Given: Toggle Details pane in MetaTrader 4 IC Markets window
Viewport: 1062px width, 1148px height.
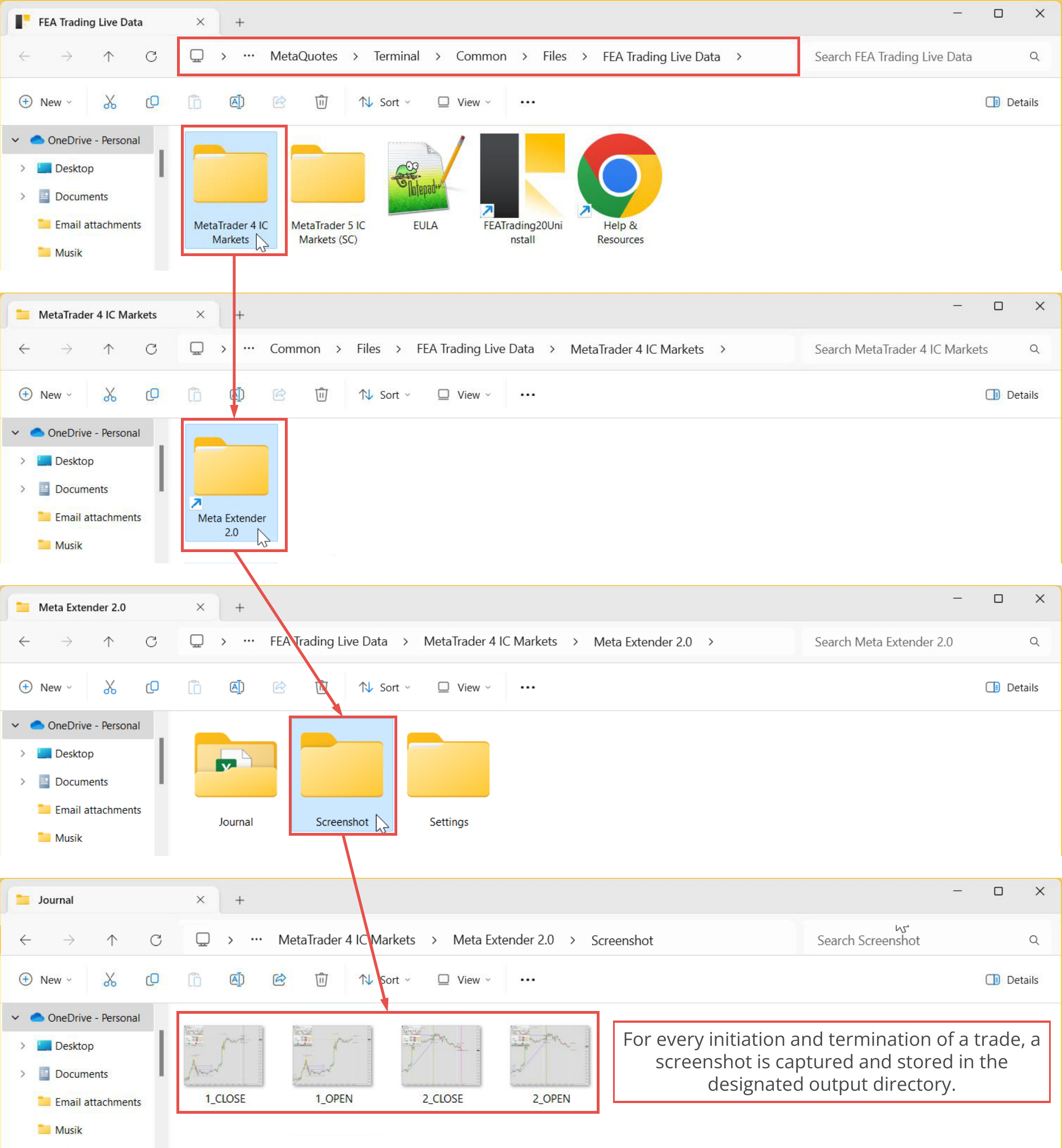Looking at the screenshot, I should pyautogui.click(x=1012, y=394).
